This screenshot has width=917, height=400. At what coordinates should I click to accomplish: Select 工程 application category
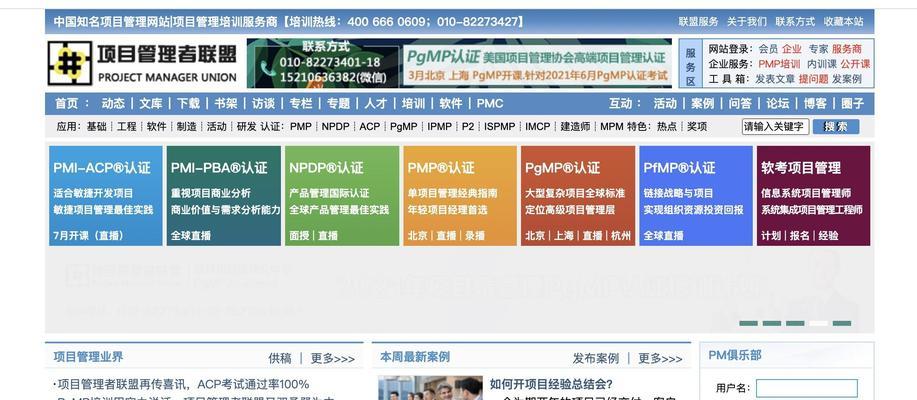pyautogui.click(x=126, y=126)
